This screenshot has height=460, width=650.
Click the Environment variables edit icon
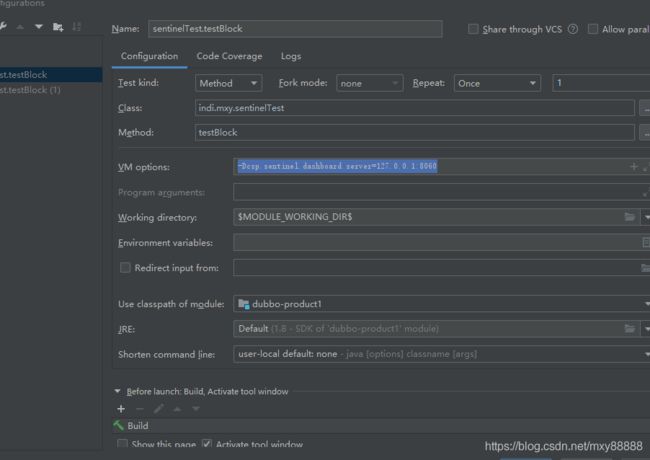click(646, 242)
